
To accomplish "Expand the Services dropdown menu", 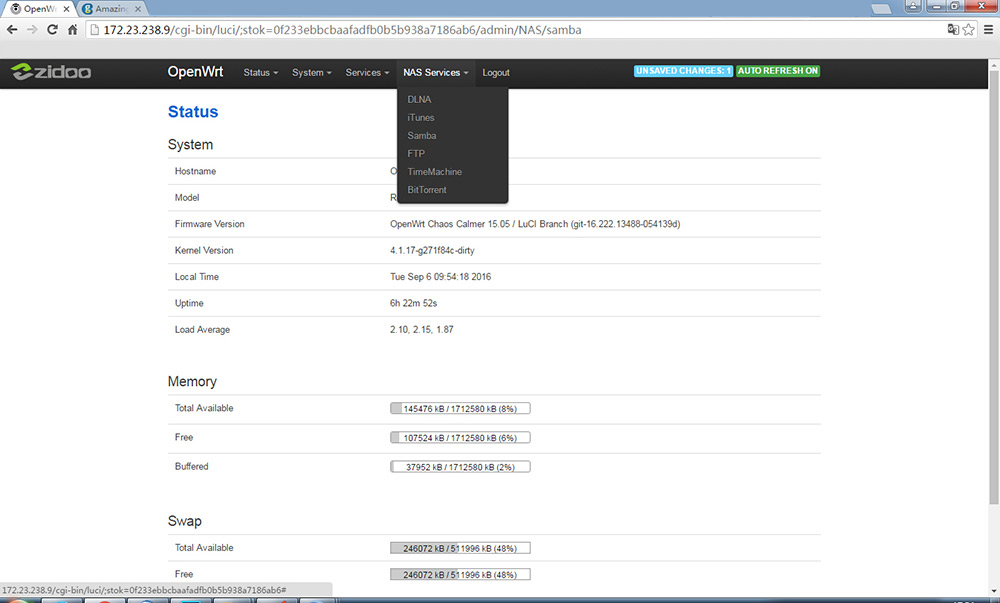I will click(x=367, y=73).
